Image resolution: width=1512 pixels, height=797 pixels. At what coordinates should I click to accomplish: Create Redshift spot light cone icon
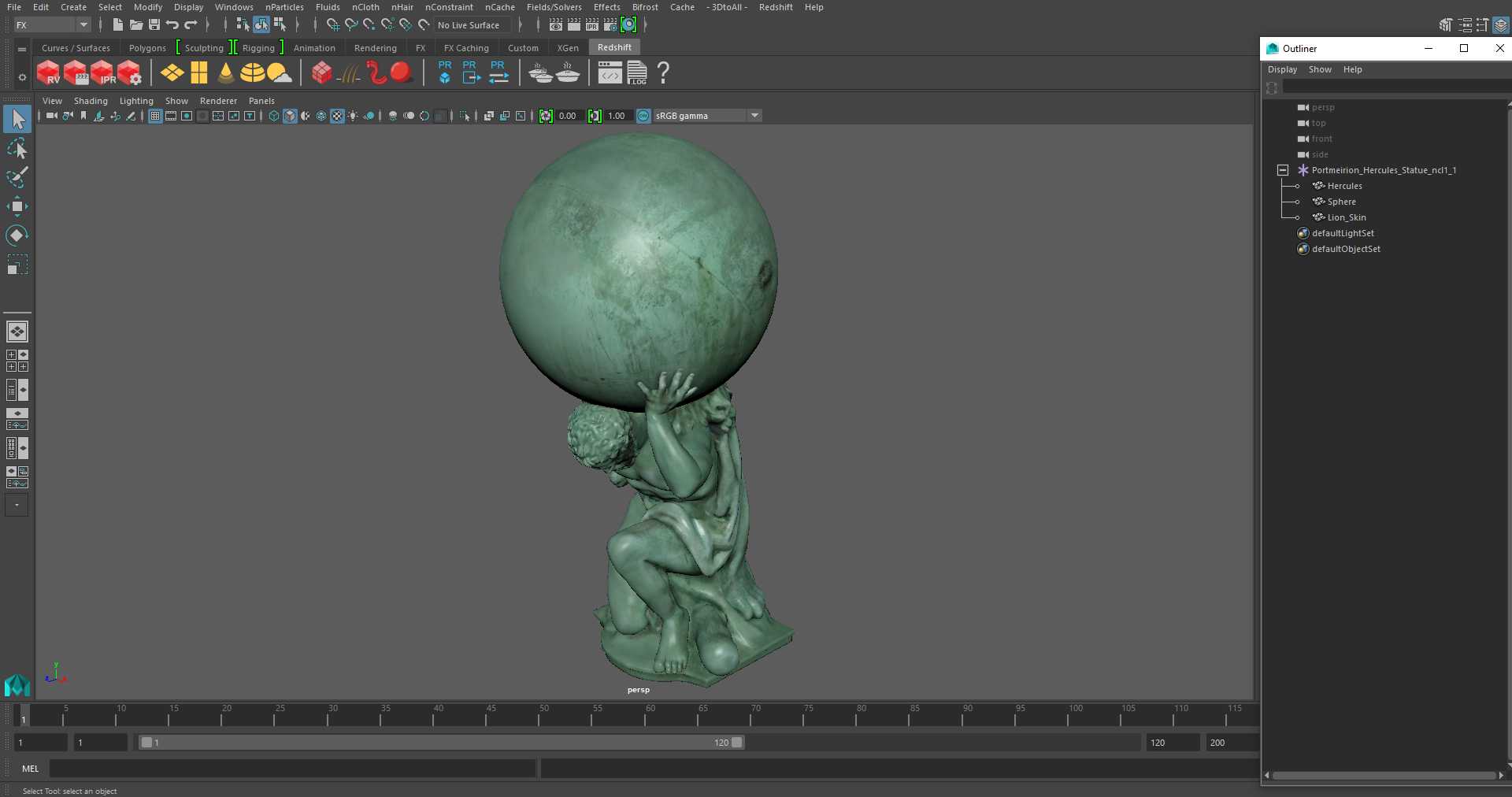[226, 73]
